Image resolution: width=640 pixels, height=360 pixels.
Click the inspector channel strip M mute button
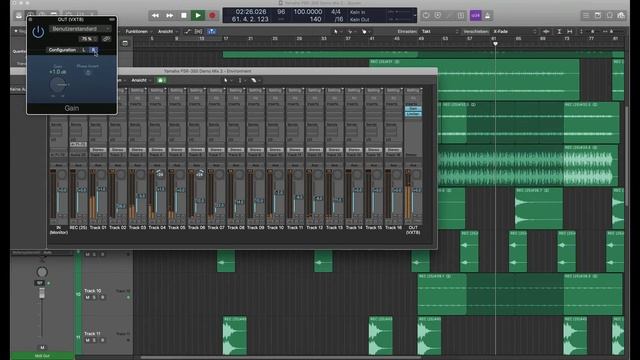click(42, 347)
